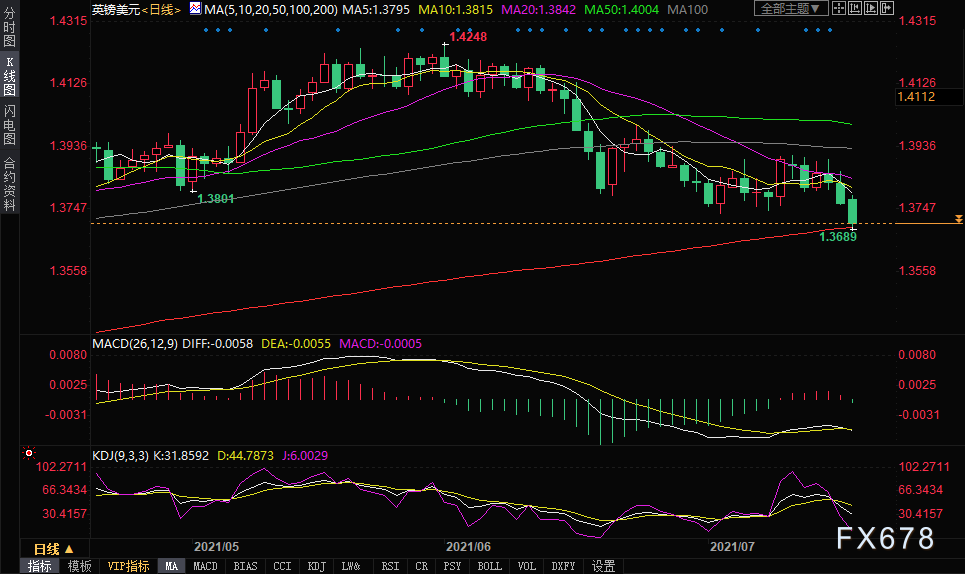Click the MA10:1.3815 value label
The height and width of the screenshot is (574, 965).
455,10
